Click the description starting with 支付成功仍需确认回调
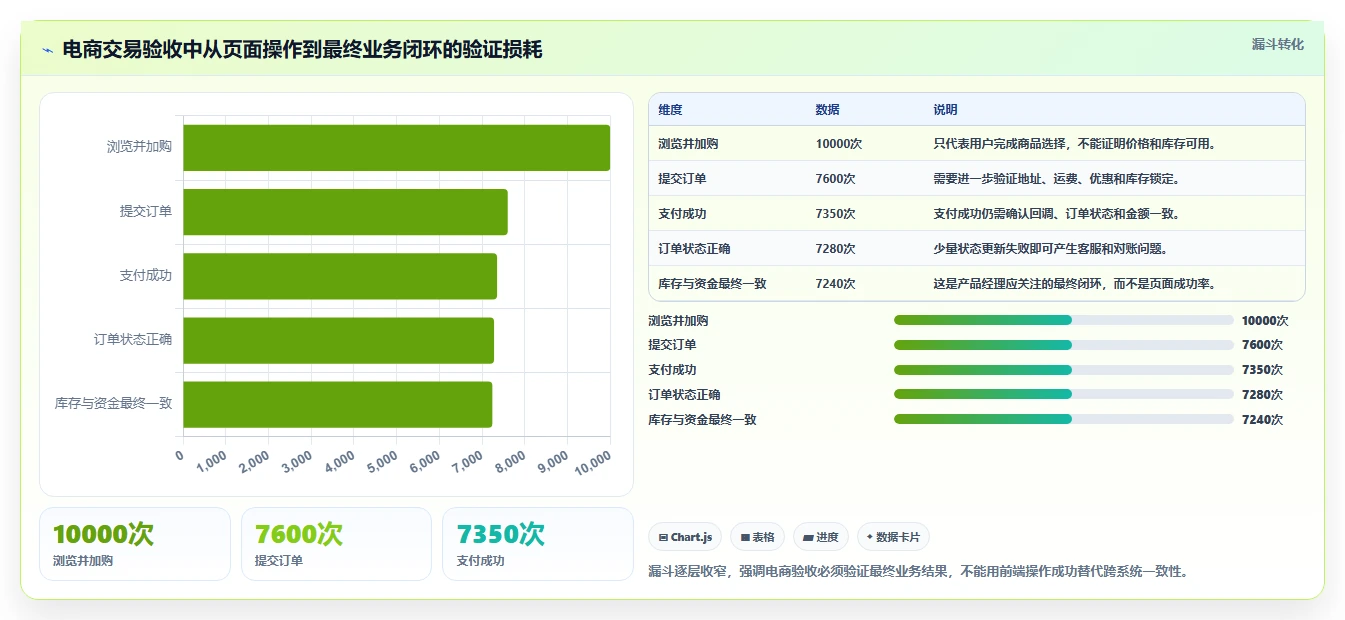The image size is (1345, 620). click(1056, 214)
